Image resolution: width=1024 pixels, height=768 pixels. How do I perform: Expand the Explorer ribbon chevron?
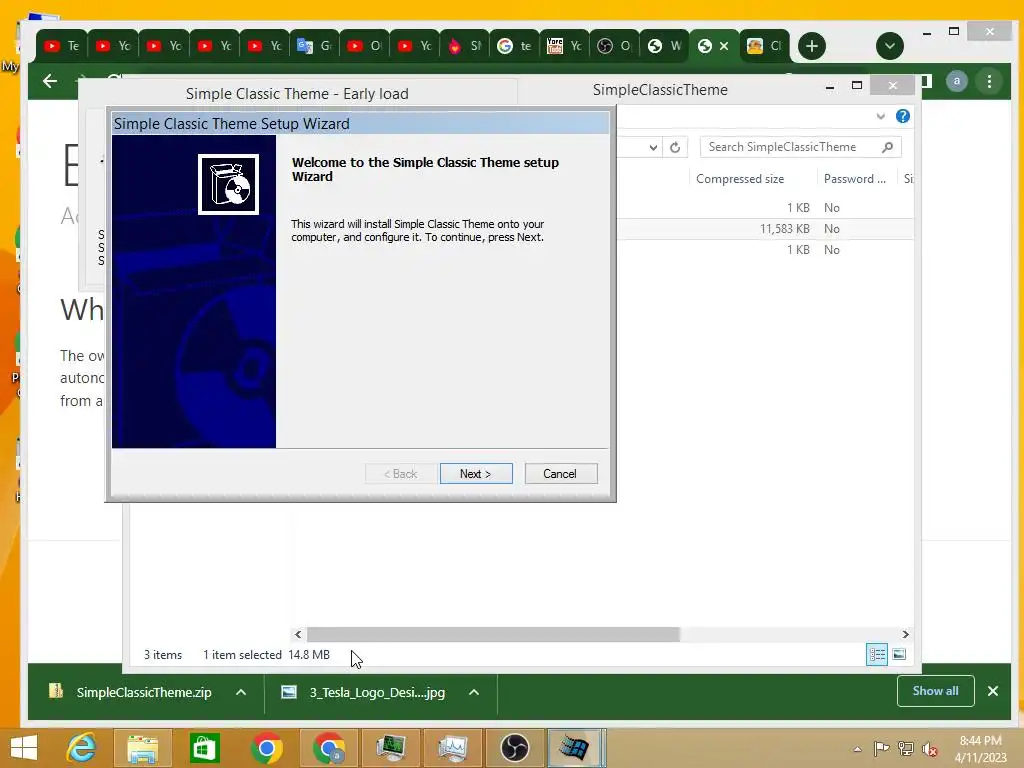[x=880, y=116]
